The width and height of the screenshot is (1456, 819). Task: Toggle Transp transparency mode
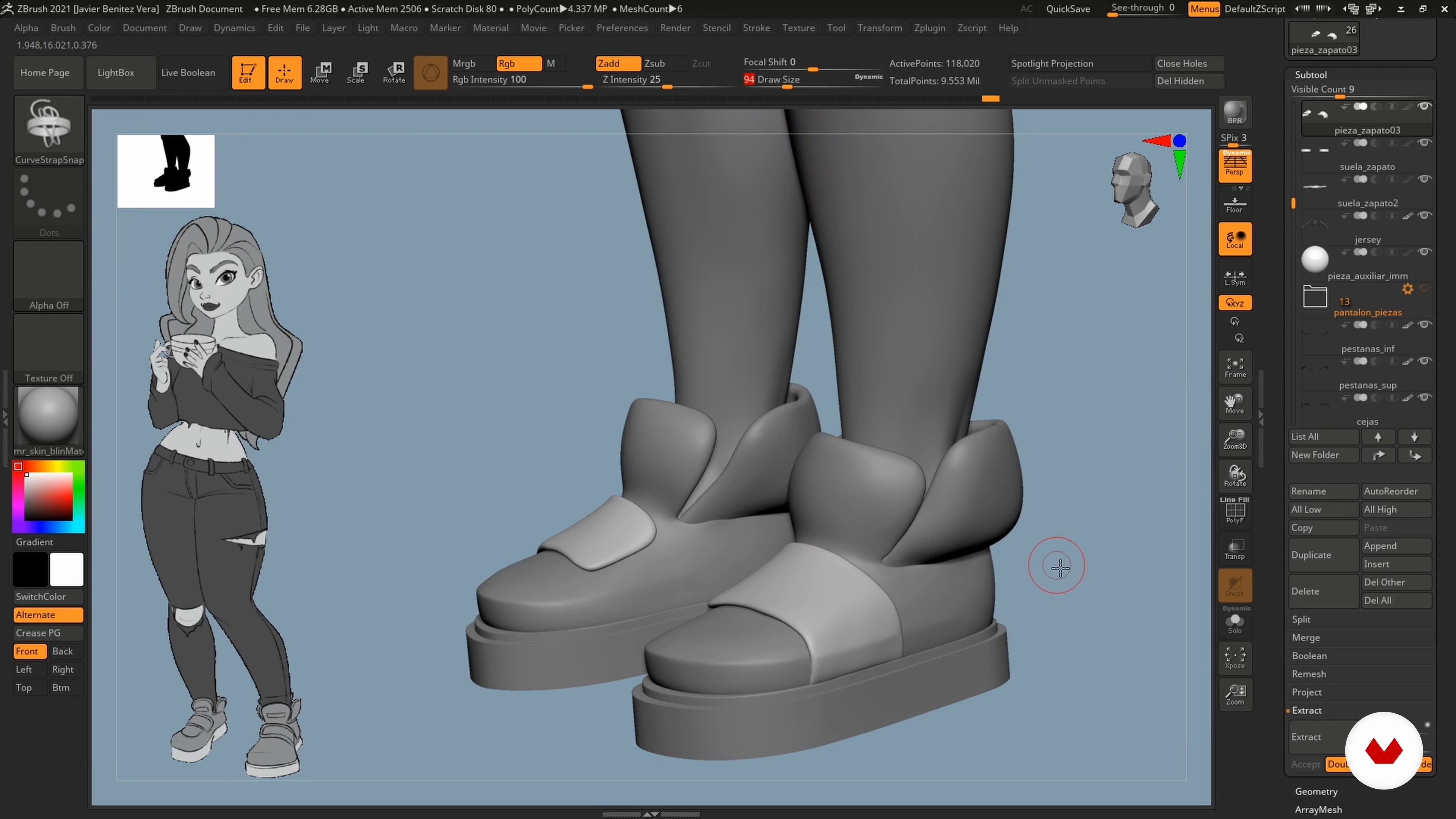coord(1235,548)
